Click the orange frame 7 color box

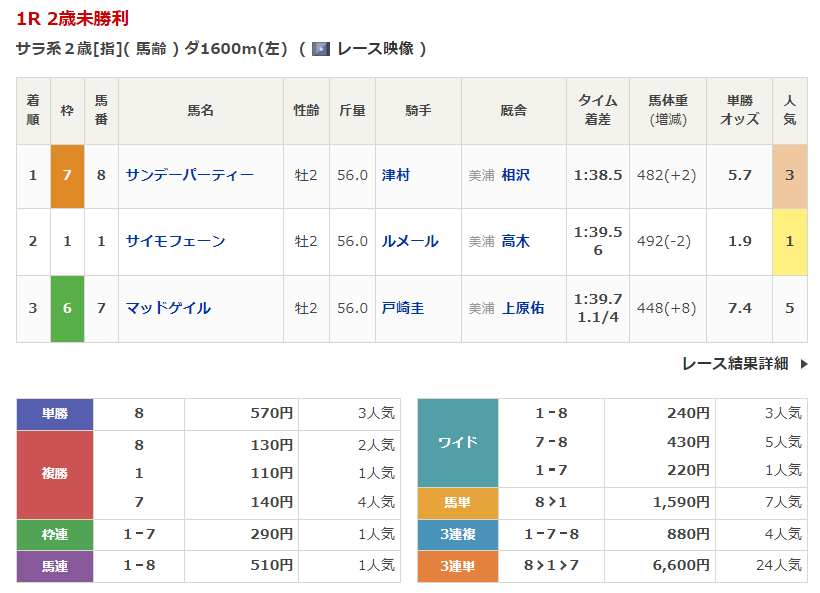pyautogui.click(x=67, y=175)
